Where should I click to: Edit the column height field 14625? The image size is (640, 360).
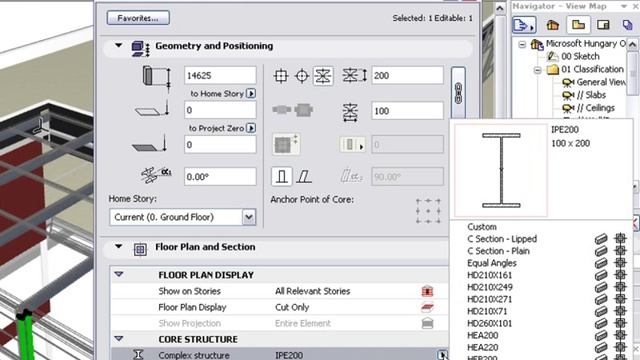220,76
